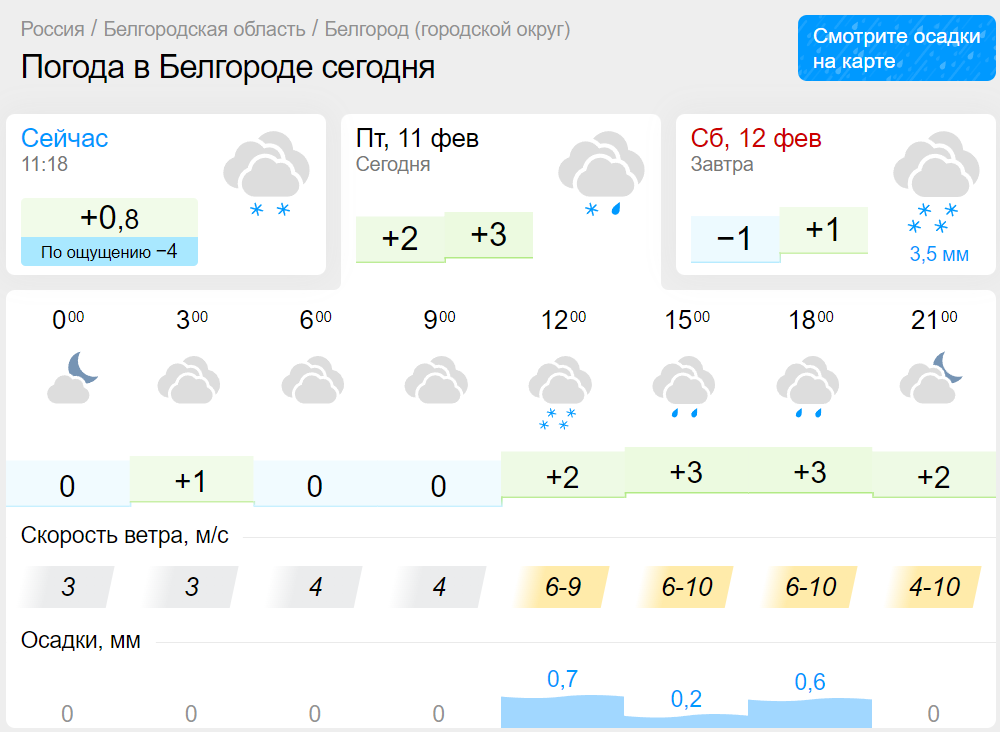Click the cloudy icon at 3:00
Image resolution: width=1000 pixels, height=732 pixels.
[189, 381]
